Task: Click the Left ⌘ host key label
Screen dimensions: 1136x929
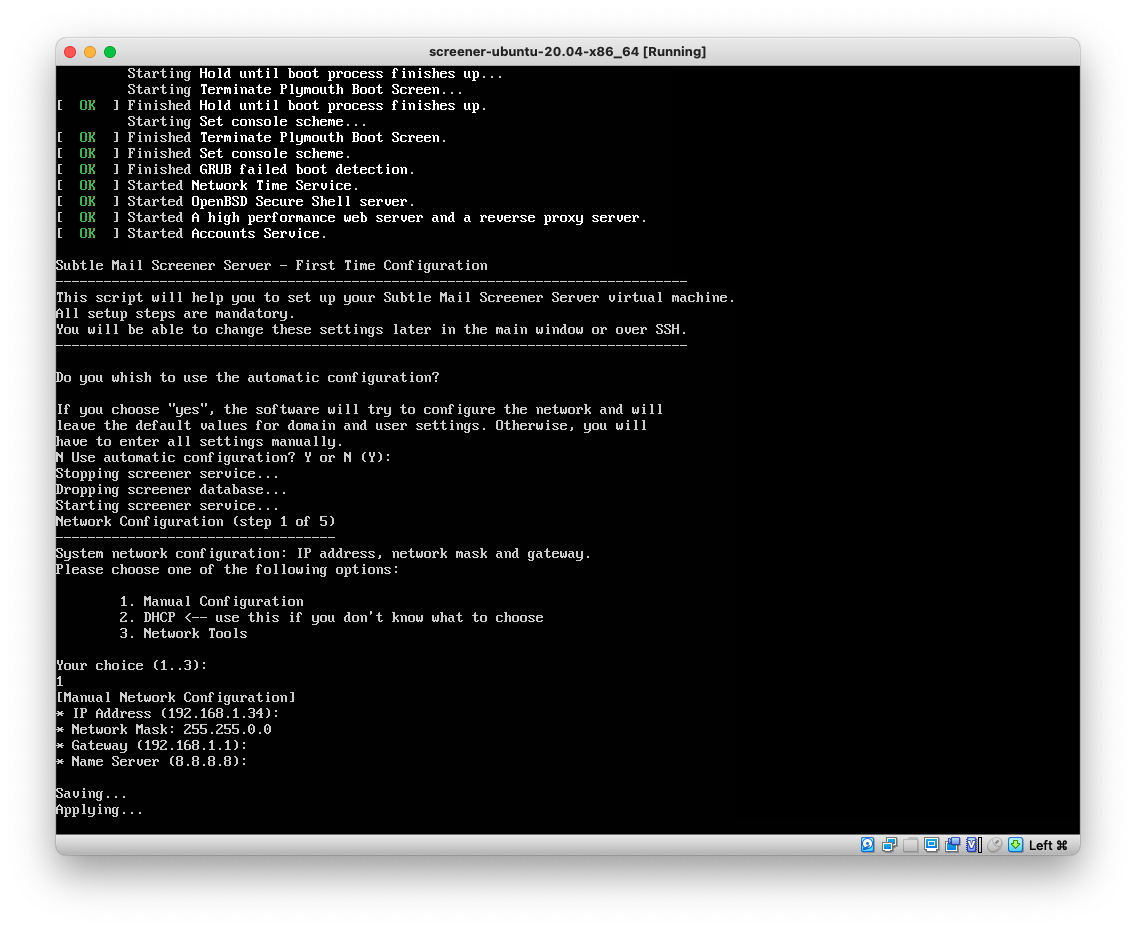Action: (1048, 845)
